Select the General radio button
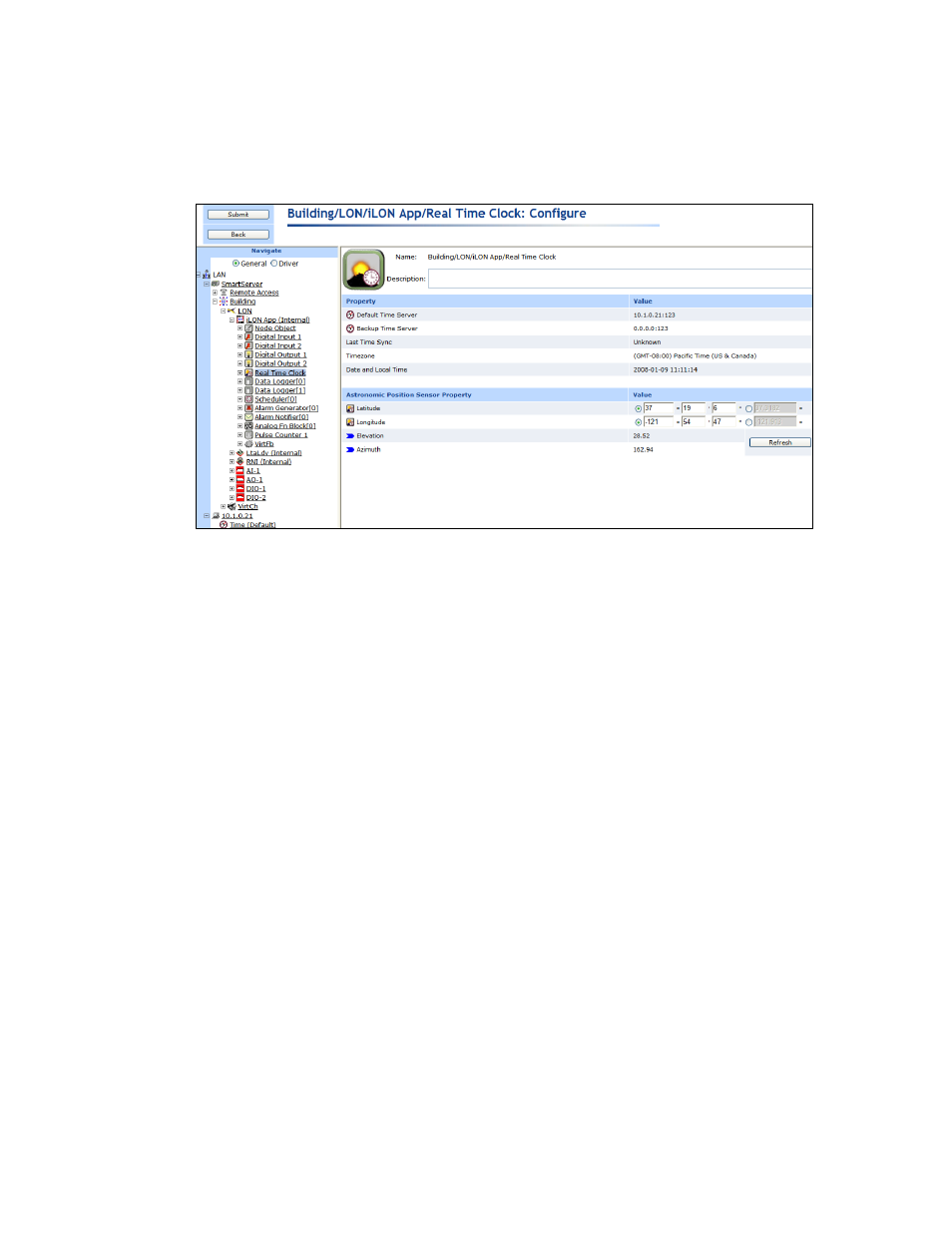Viewport: 952px width, 1233px height. pyautogui.click(x=236, y=264)
